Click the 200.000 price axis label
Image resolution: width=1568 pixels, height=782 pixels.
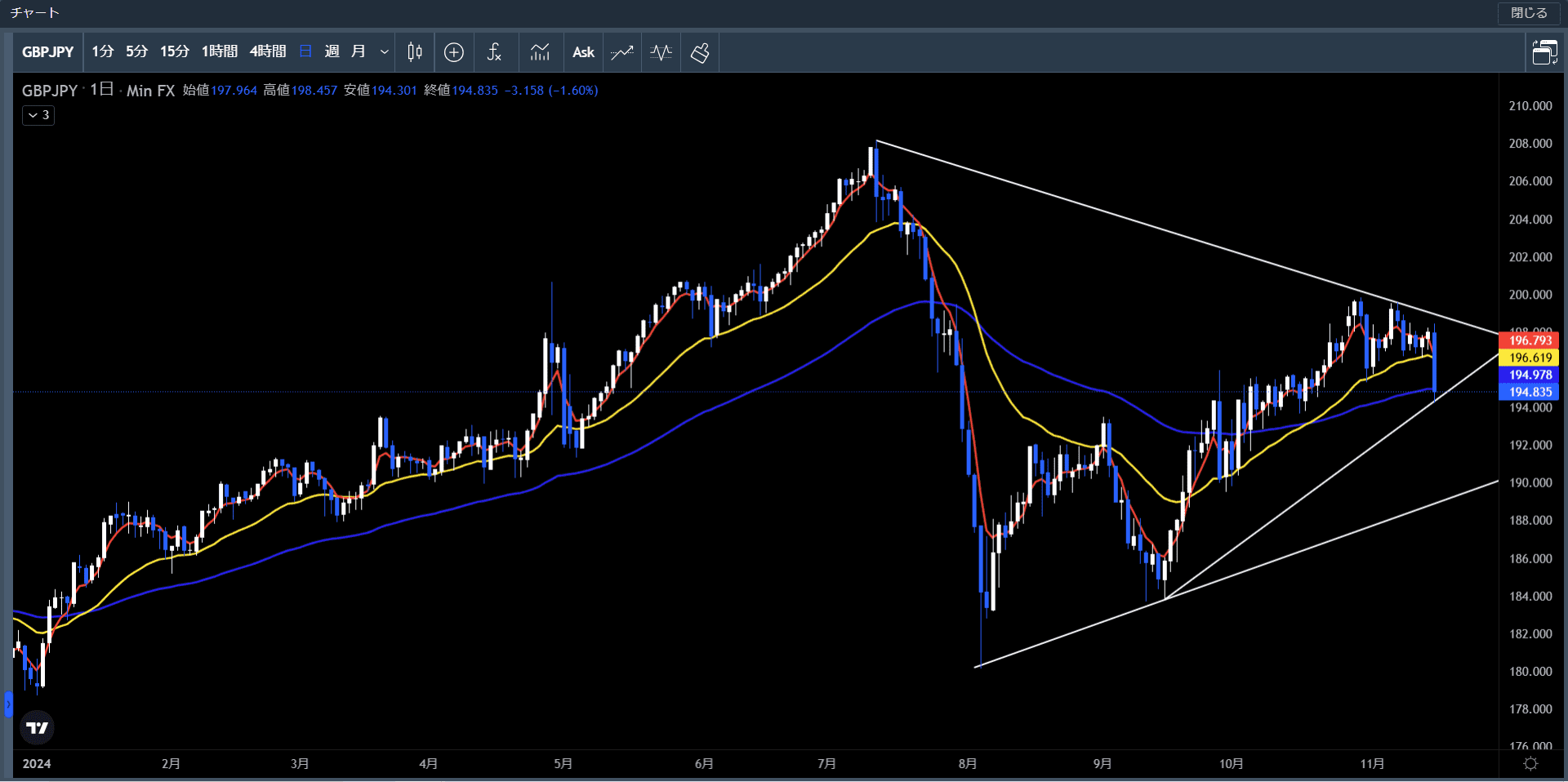point(1530,295)
